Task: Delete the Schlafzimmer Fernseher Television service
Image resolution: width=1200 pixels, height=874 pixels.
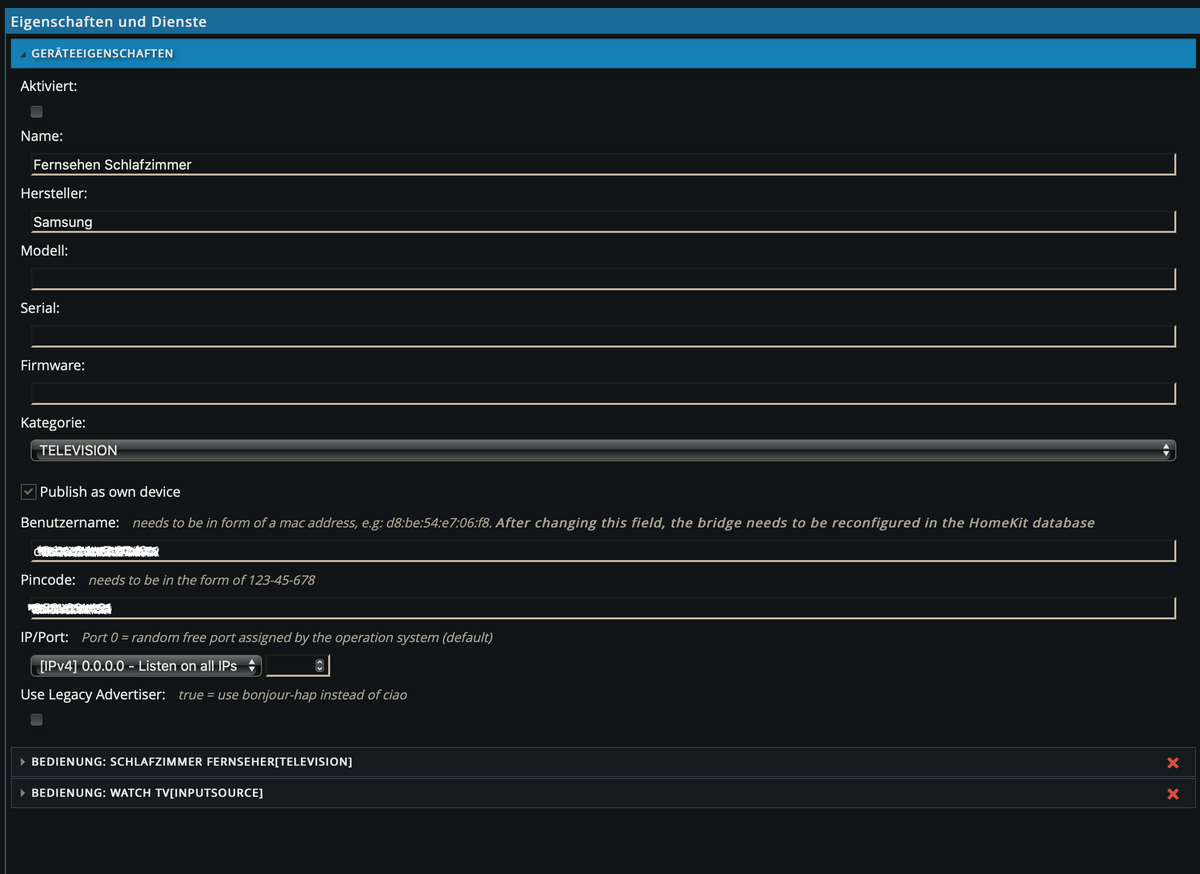Action: pyautogui.click(x=1172, y=762)
